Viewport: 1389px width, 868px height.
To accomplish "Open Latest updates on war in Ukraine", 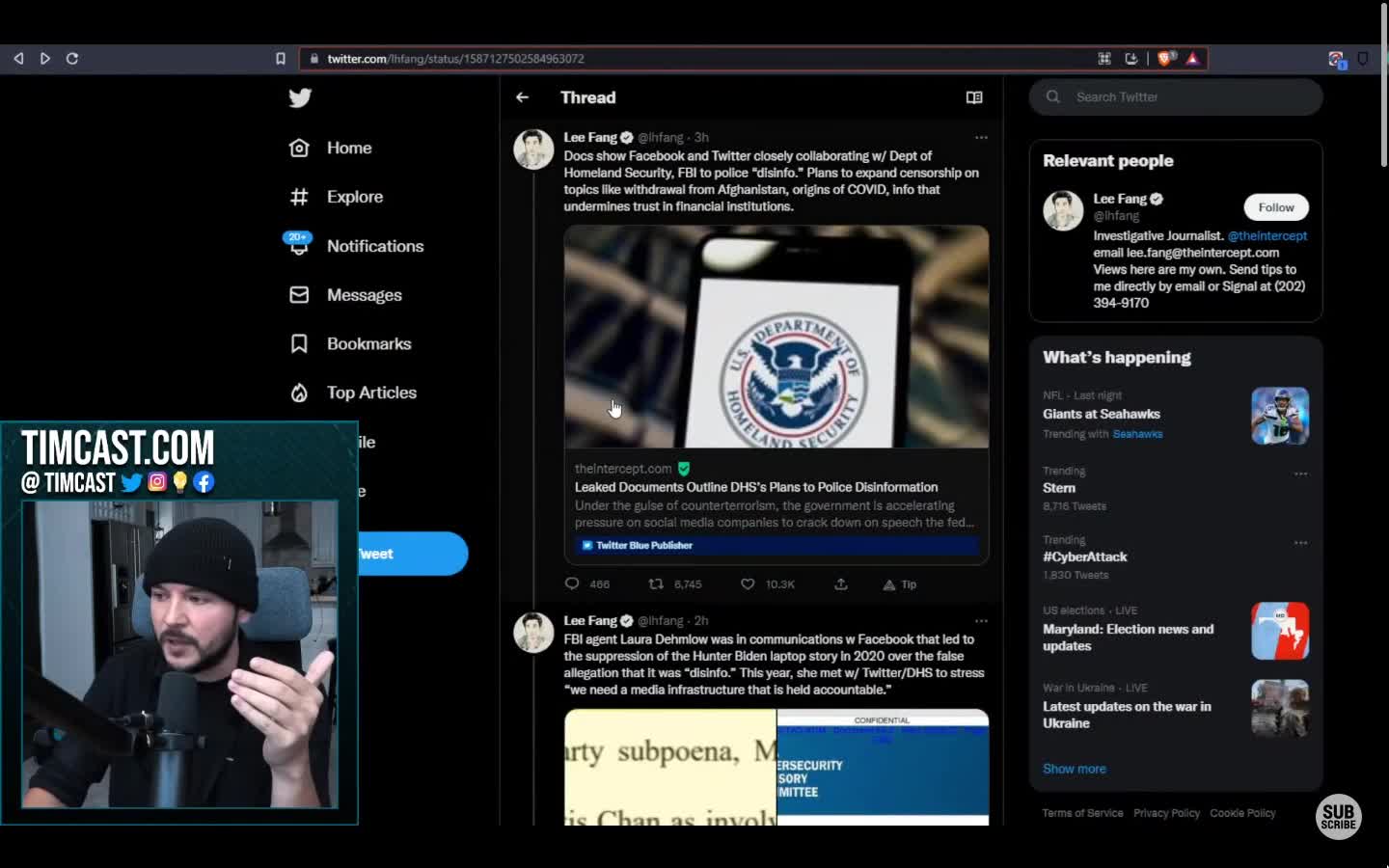I will (x=1127, y=715).
